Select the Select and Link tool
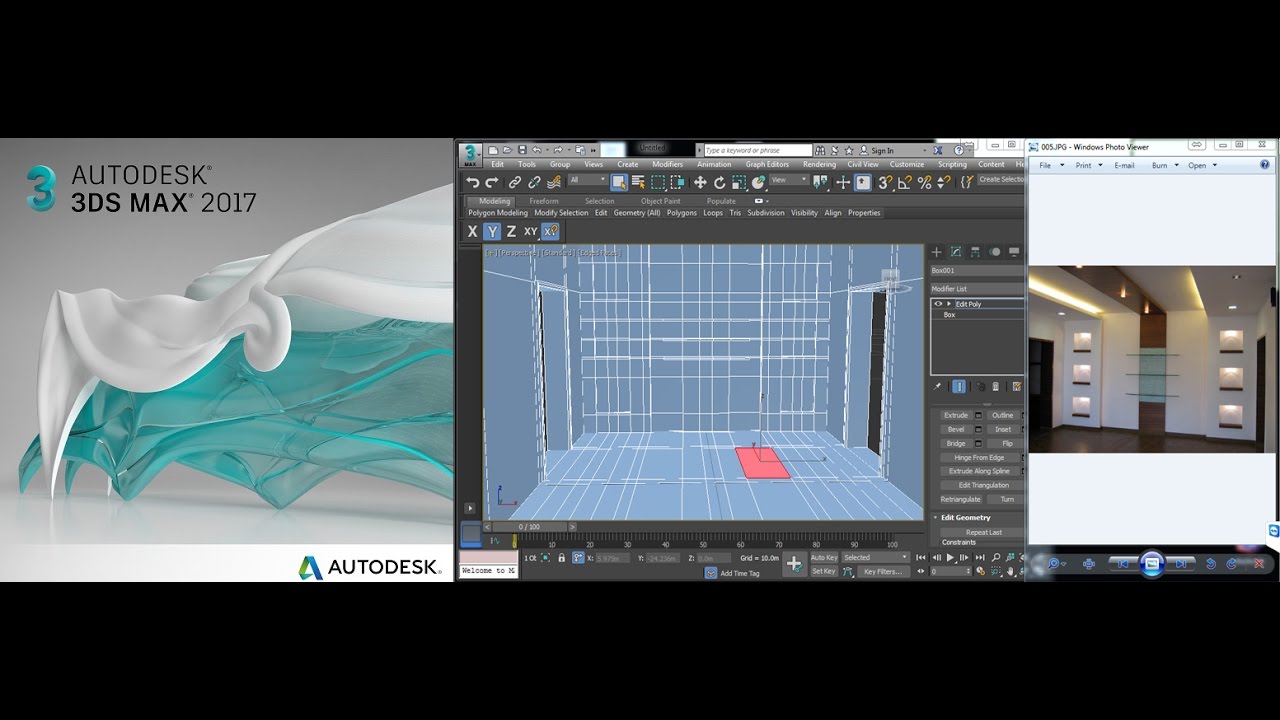The image size is (1280, 720). click(x=514, y=183)
